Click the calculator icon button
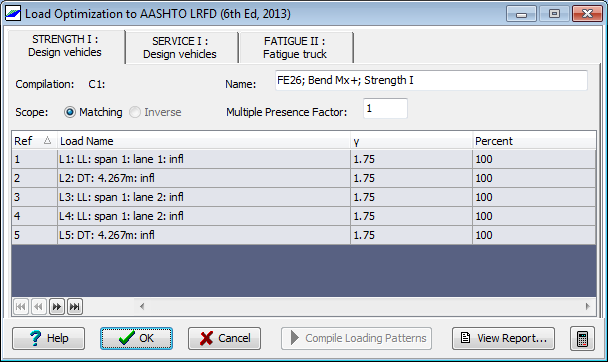The width and height of the screenshot is (608, 362). tap(582, 338)
